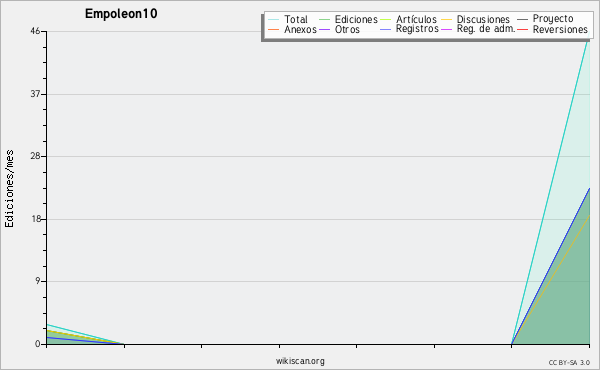Click the y-axis value 9
The height and width of the screenshot is (370, 600).
38,281
